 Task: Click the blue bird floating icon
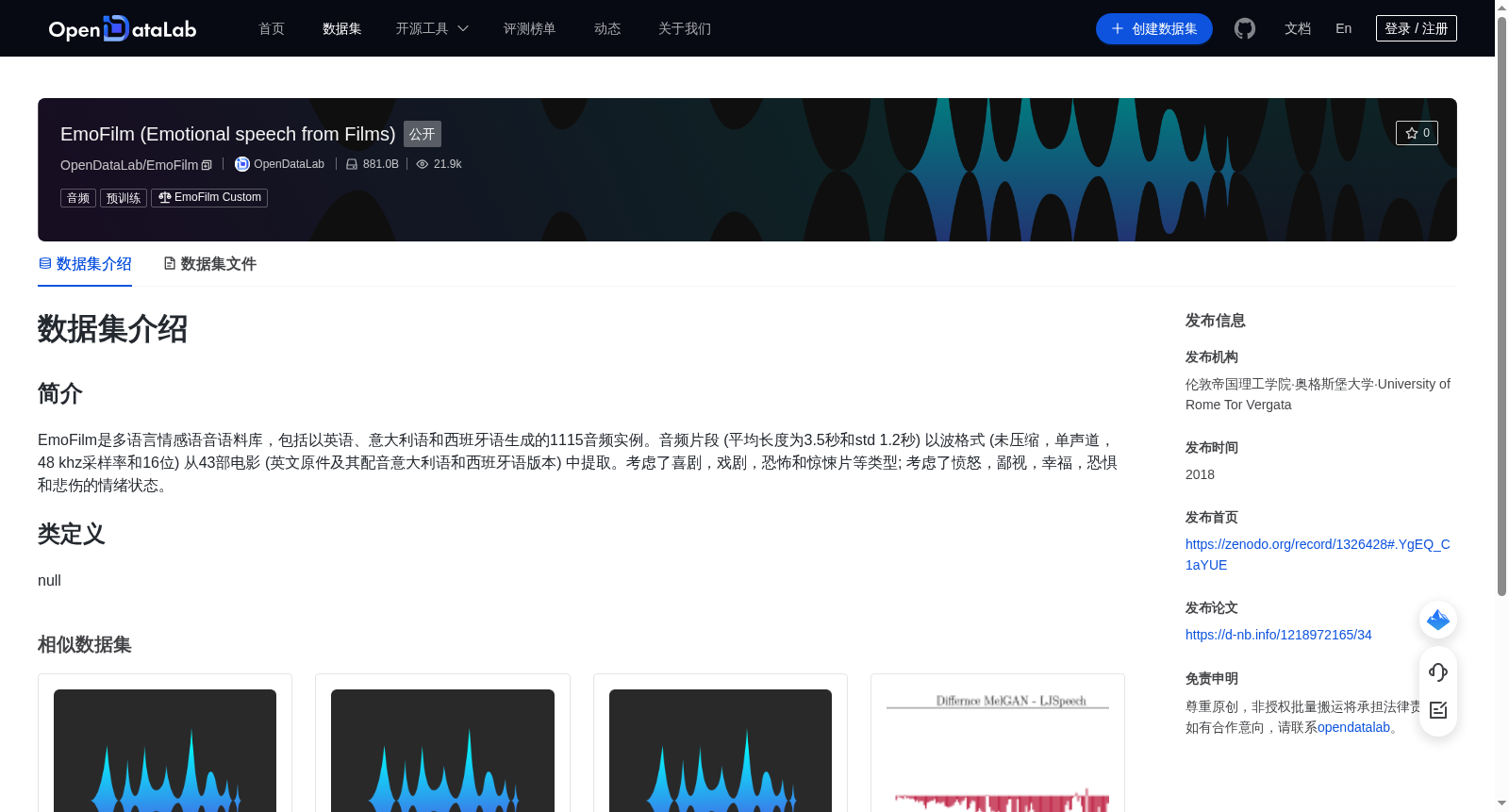click(x=1438, y=620)
